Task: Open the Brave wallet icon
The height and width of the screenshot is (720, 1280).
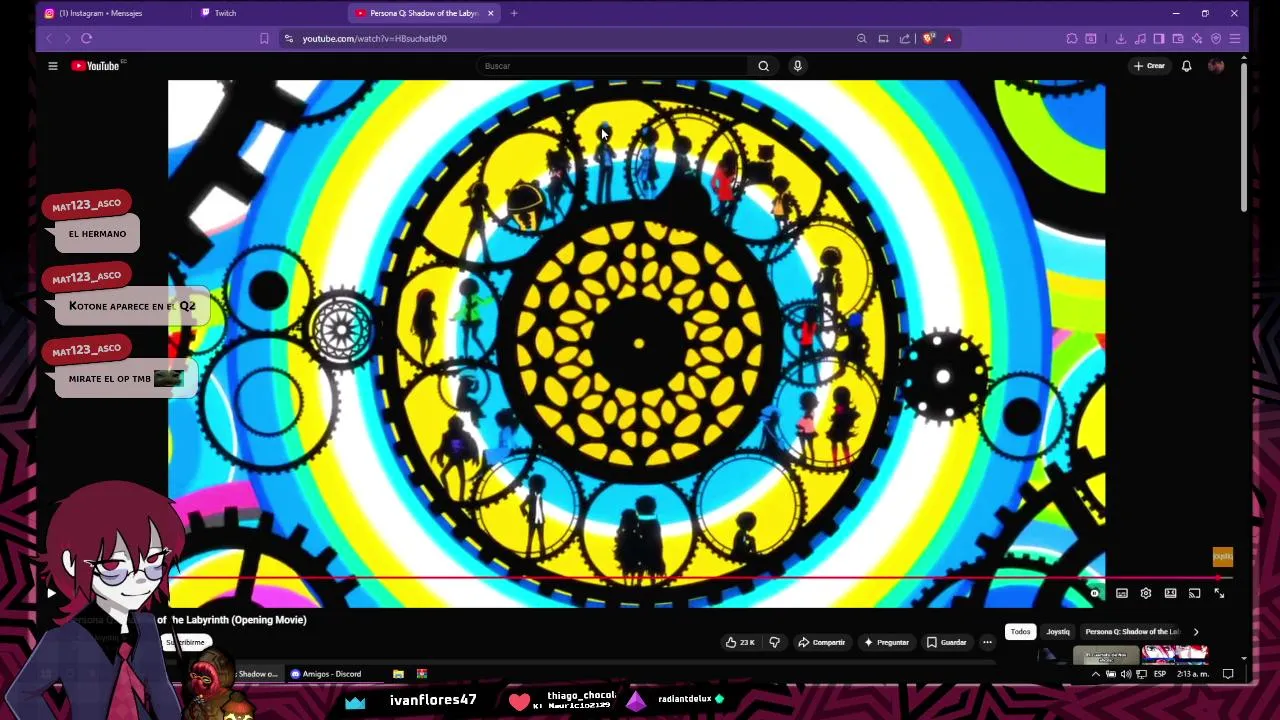Action: coord(1178,38)
